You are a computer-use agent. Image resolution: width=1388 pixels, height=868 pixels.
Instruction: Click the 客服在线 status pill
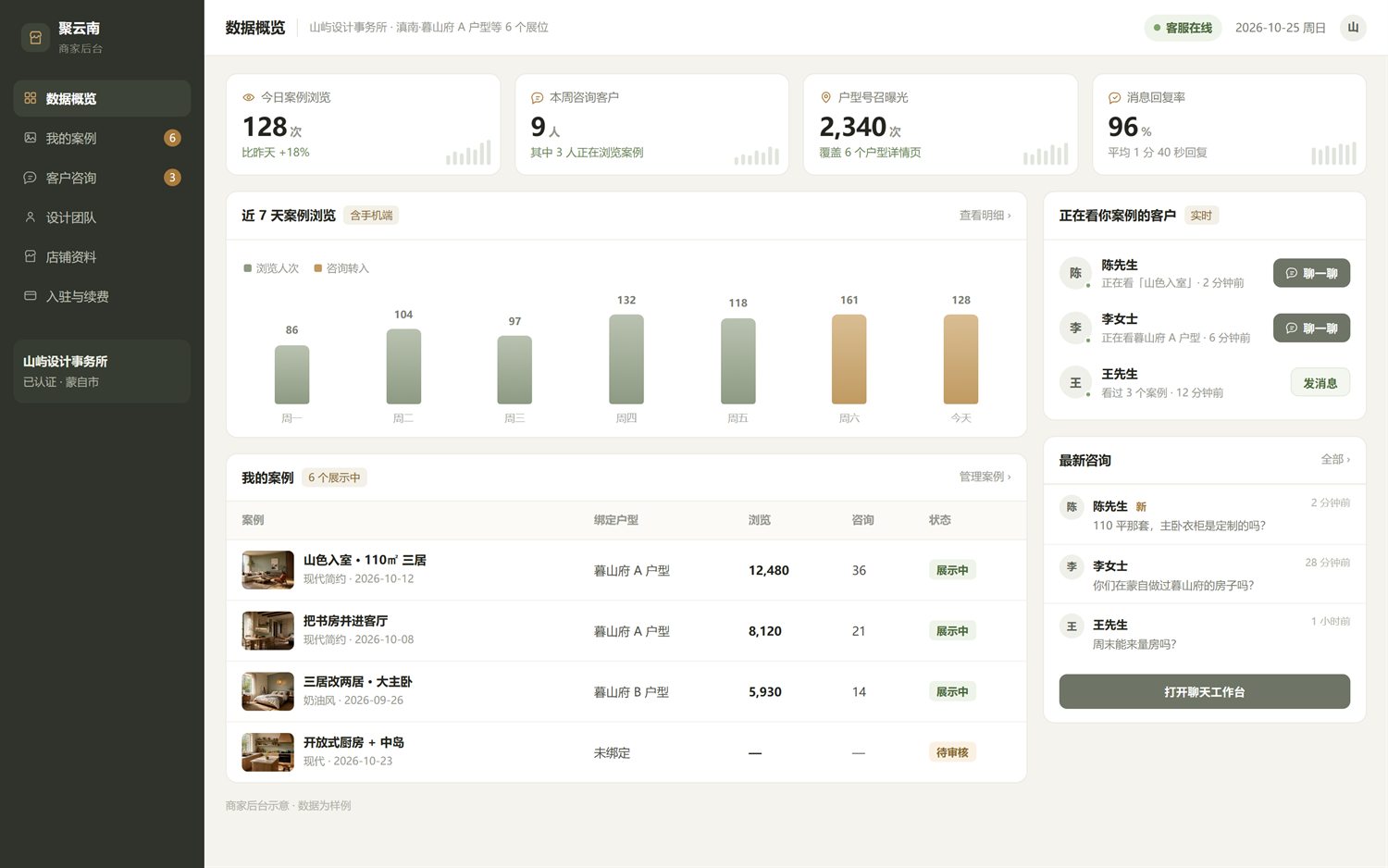(1183, 28)
